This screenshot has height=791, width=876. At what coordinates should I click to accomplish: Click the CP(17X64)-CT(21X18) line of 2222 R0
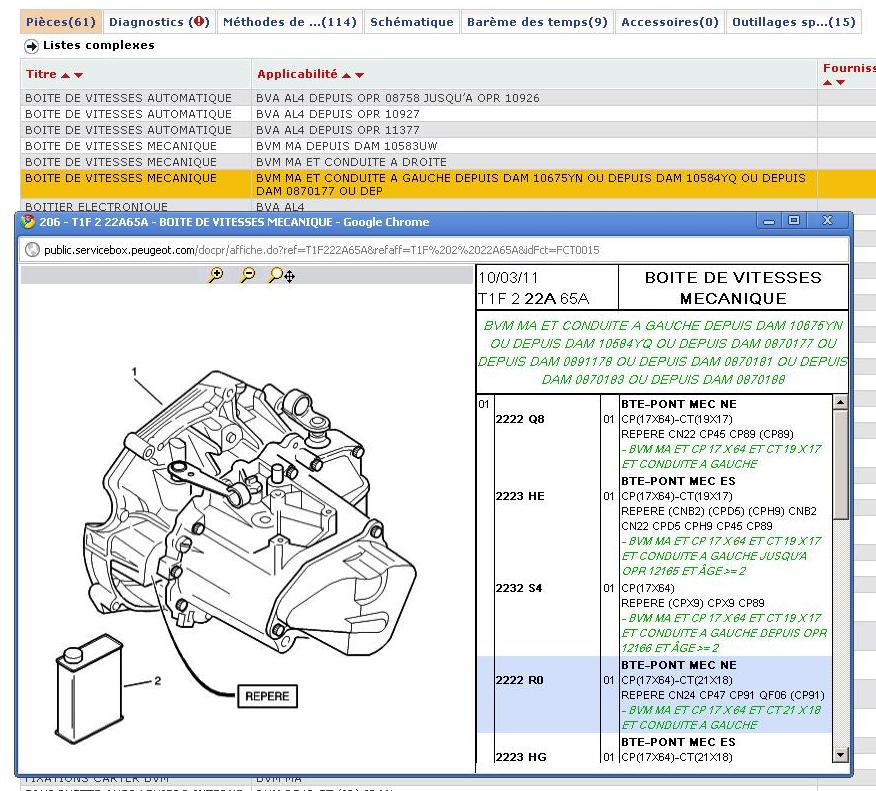[x=677, y=680]
